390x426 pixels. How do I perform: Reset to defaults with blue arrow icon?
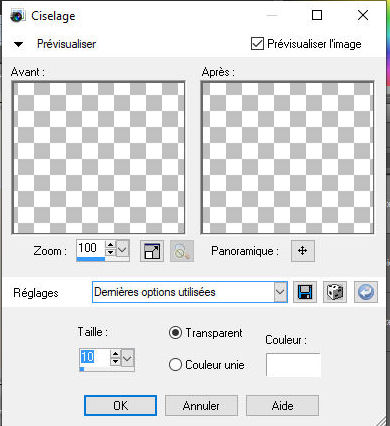[366, 292]
